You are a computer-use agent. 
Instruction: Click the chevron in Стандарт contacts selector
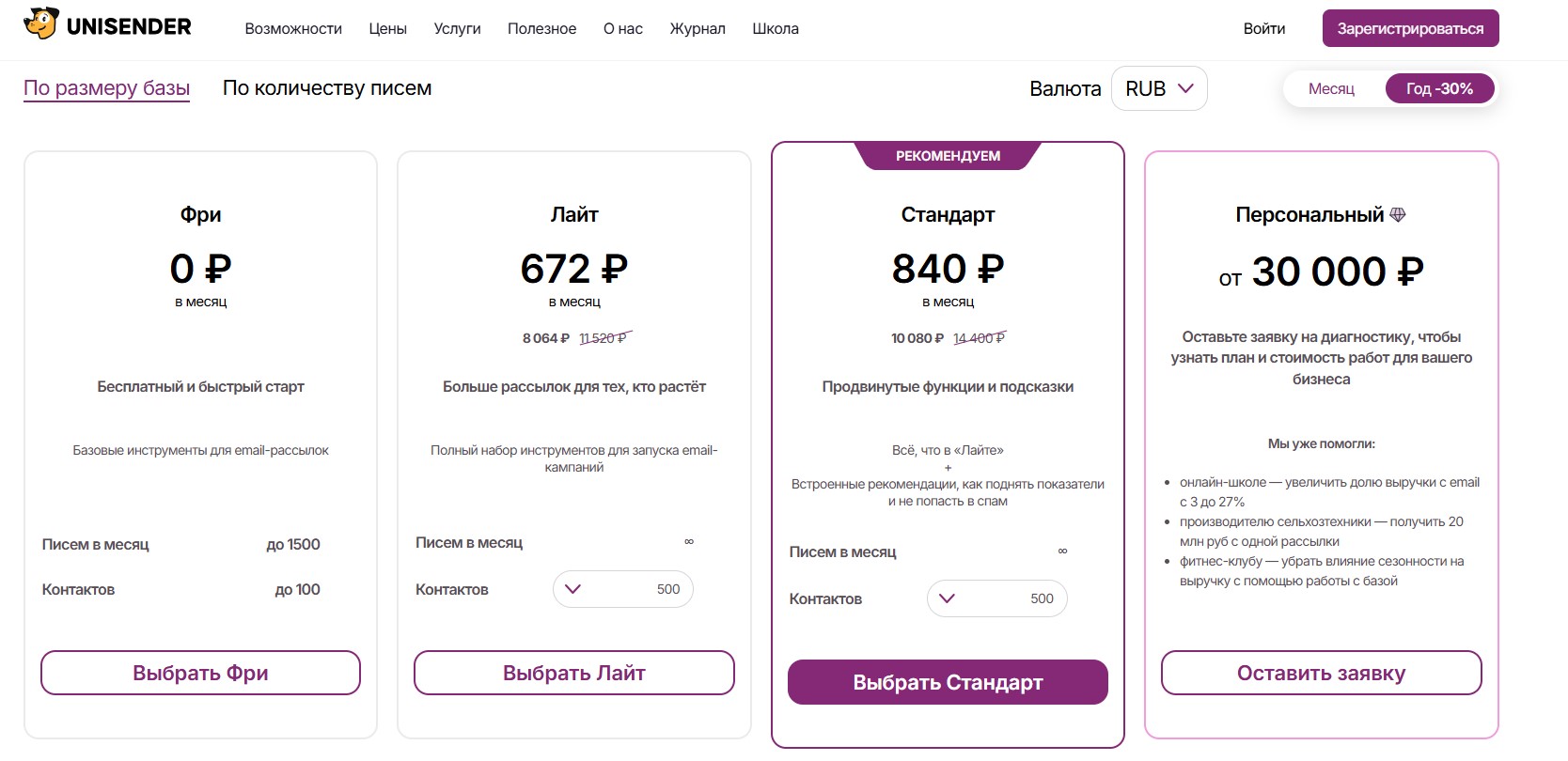coord(947,598)
